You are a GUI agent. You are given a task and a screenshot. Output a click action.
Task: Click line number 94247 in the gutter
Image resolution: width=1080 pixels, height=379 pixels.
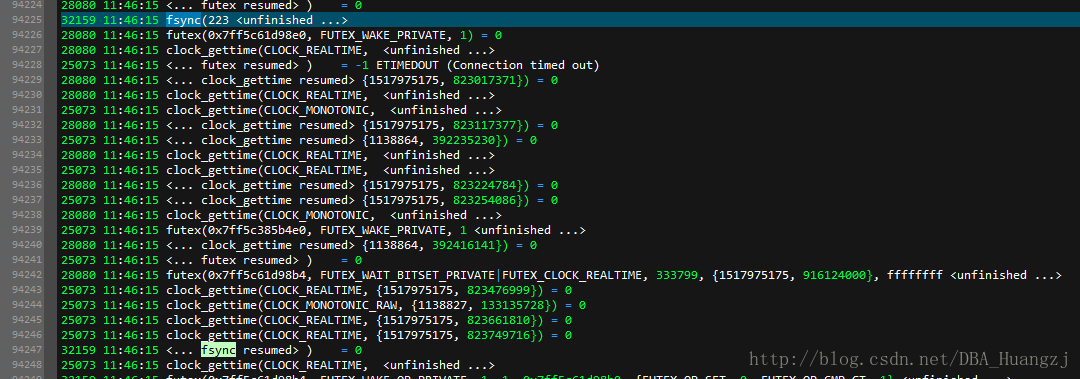[x=28, y=350]
